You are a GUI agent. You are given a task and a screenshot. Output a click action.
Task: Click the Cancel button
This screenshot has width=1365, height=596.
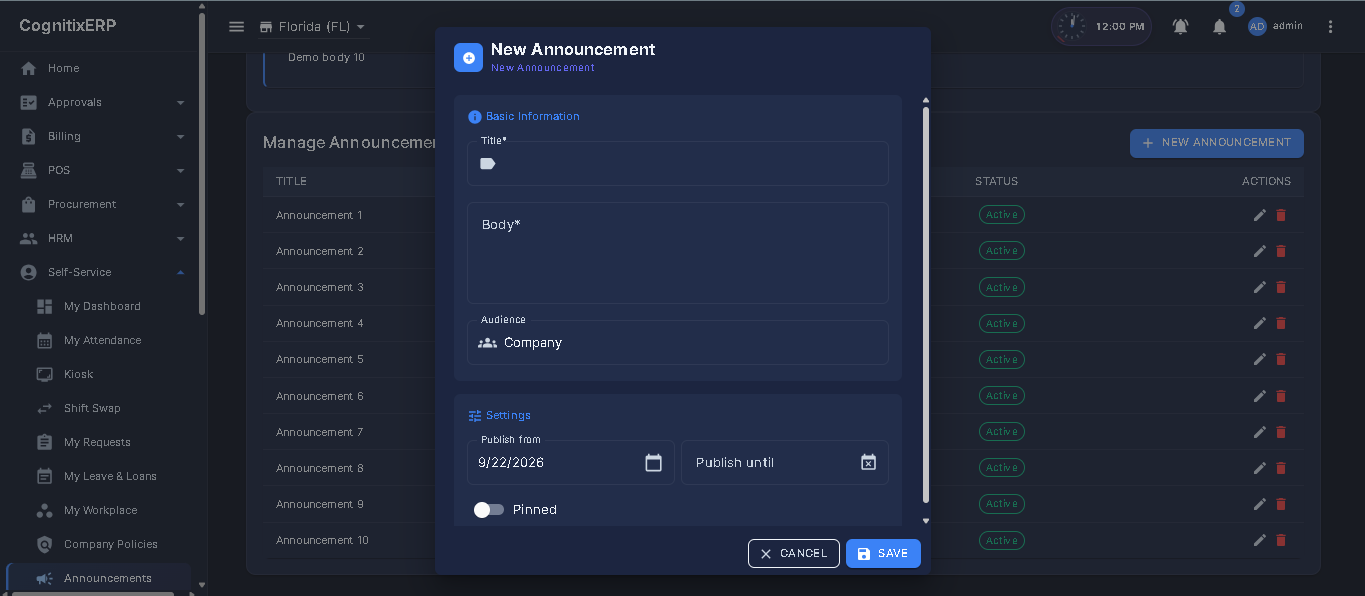(x=794, y=553)
